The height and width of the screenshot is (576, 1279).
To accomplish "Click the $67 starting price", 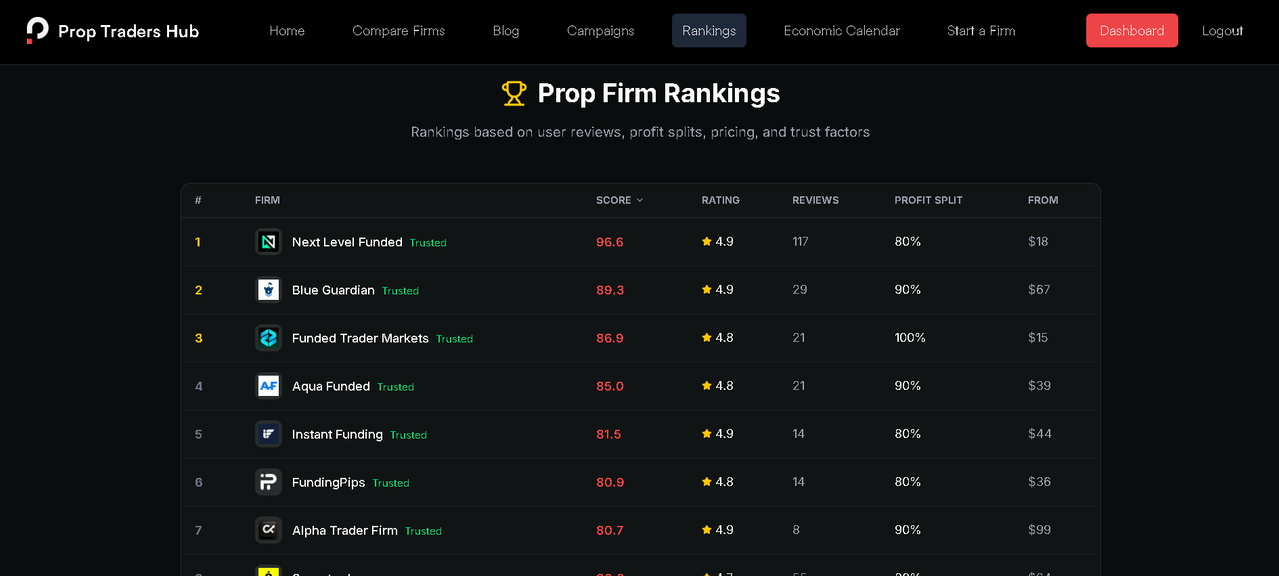I will tap(1039, 290).
